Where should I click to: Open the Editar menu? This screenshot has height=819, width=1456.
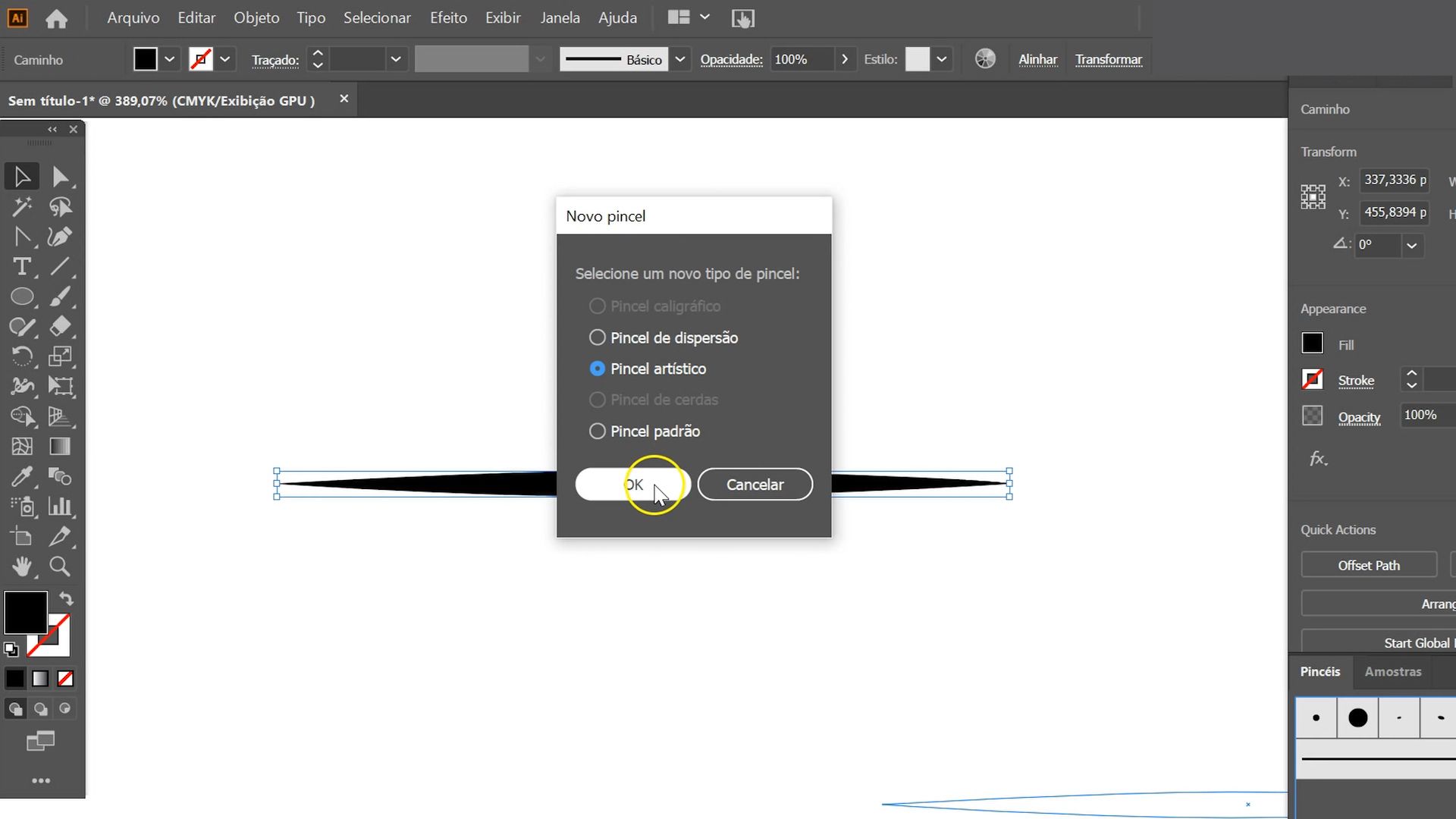(196, 17)
